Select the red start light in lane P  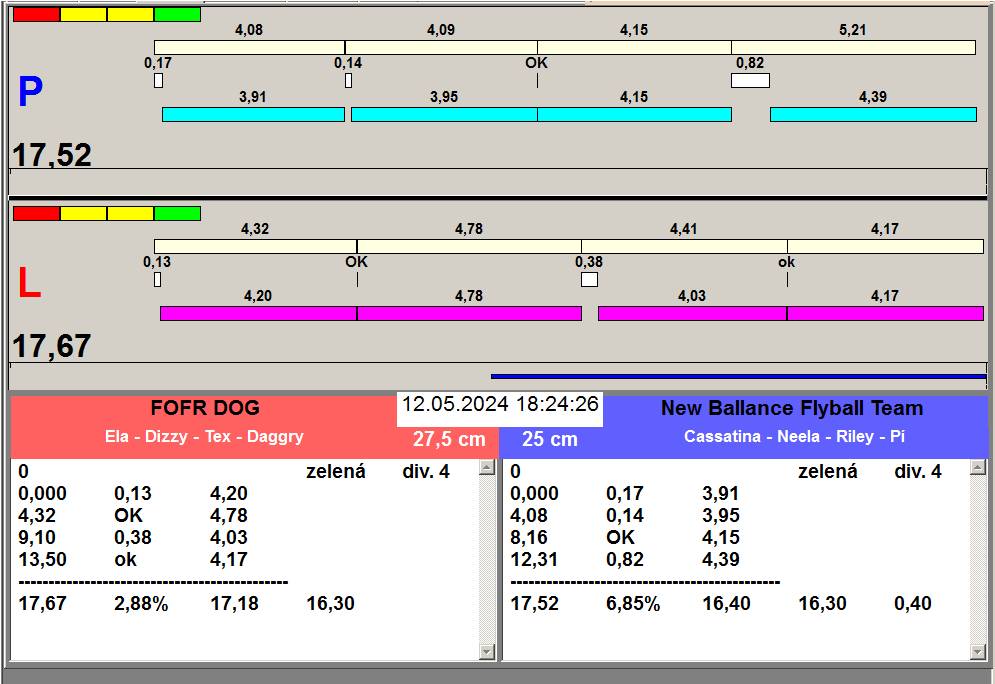tap(37, 15)
